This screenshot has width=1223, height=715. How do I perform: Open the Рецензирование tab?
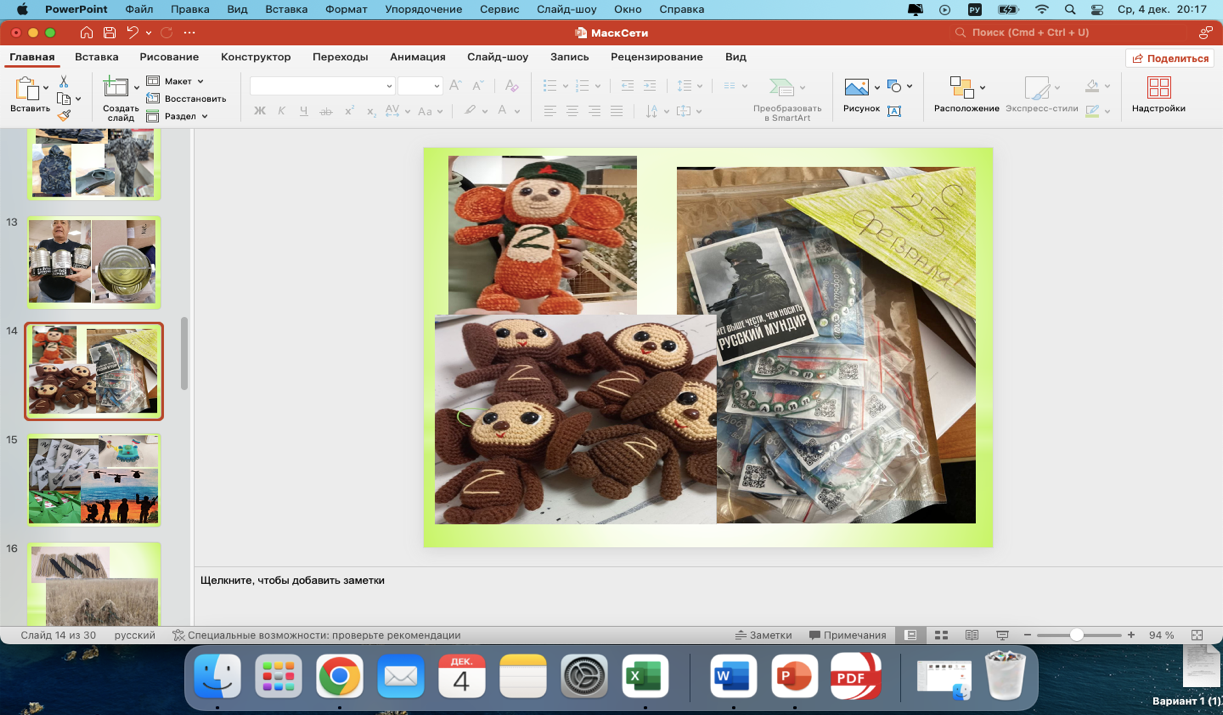657,57
